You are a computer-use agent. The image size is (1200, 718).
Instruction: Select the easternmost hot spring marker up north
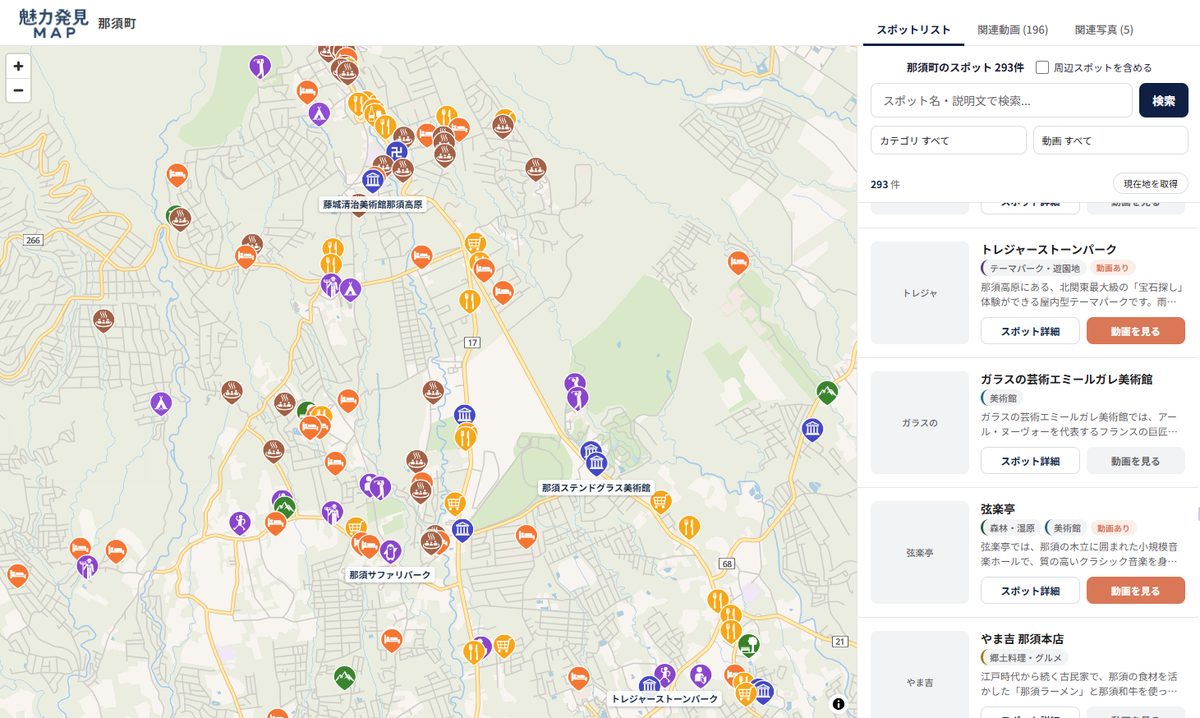tap(537, 167)
